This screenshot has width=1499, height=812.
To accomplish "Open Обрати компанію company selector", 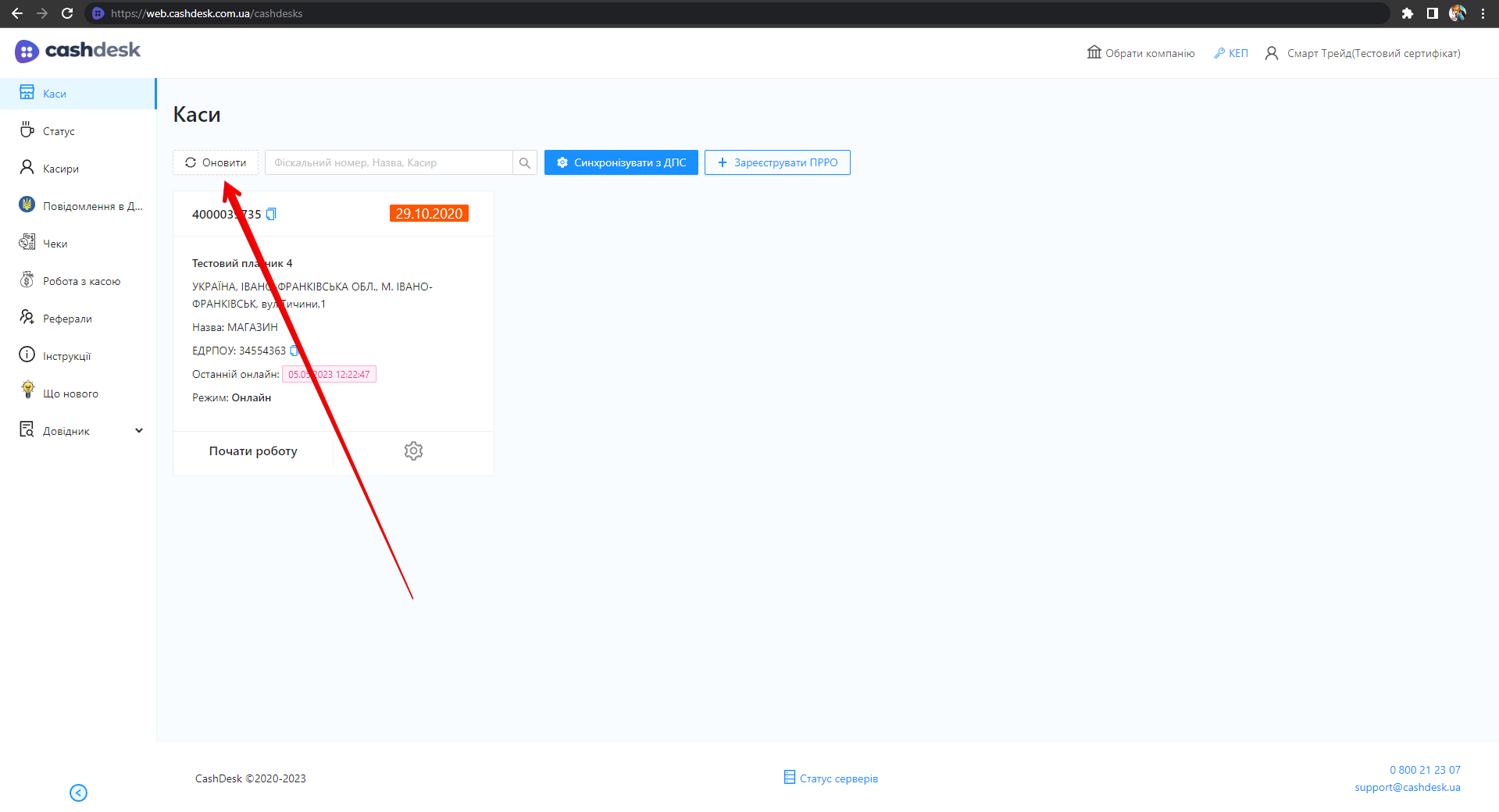I will (1141, 53).
